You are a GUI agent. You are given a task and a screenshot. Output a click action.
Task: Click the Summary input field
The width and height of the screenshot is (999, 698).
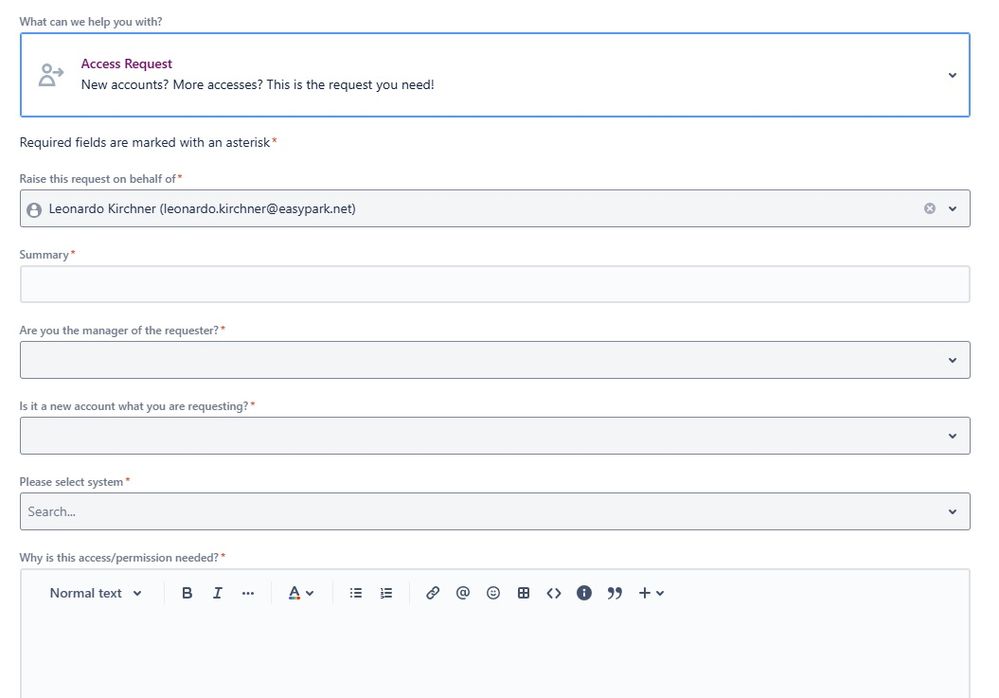coord(495,284)
